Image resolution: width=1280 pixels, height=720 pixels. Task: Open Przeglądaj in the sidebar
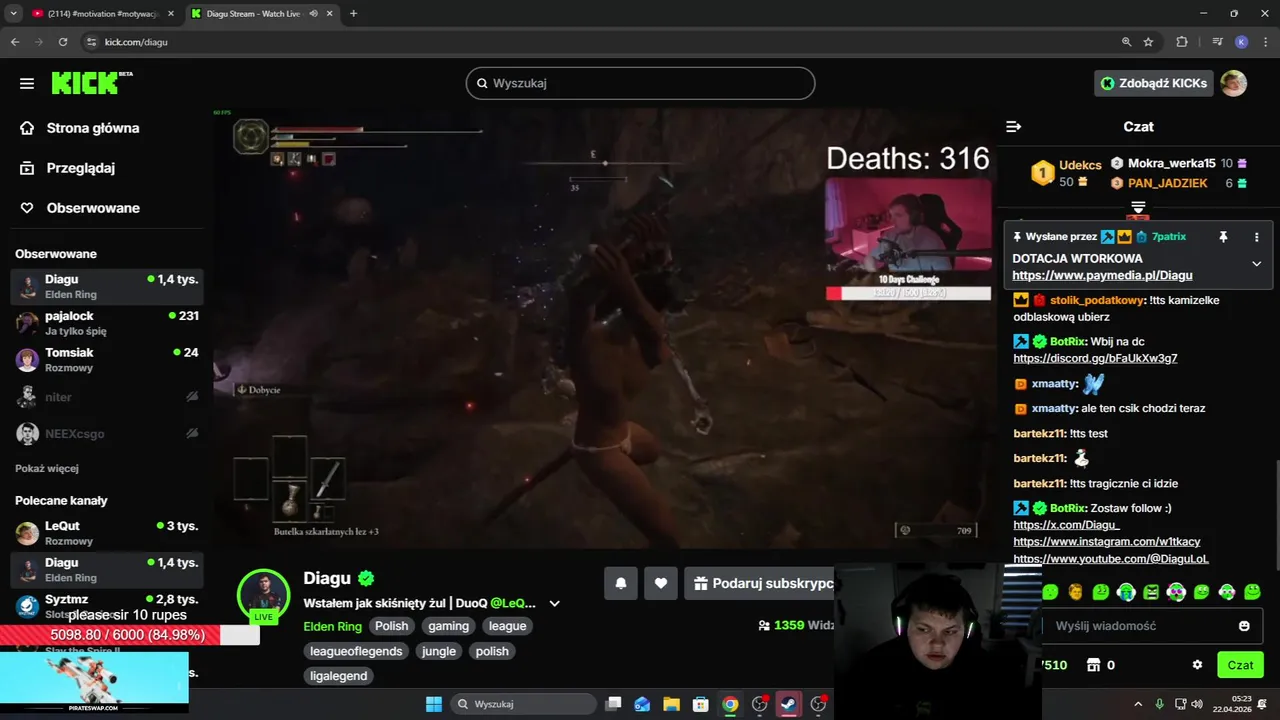coord(81,168)
